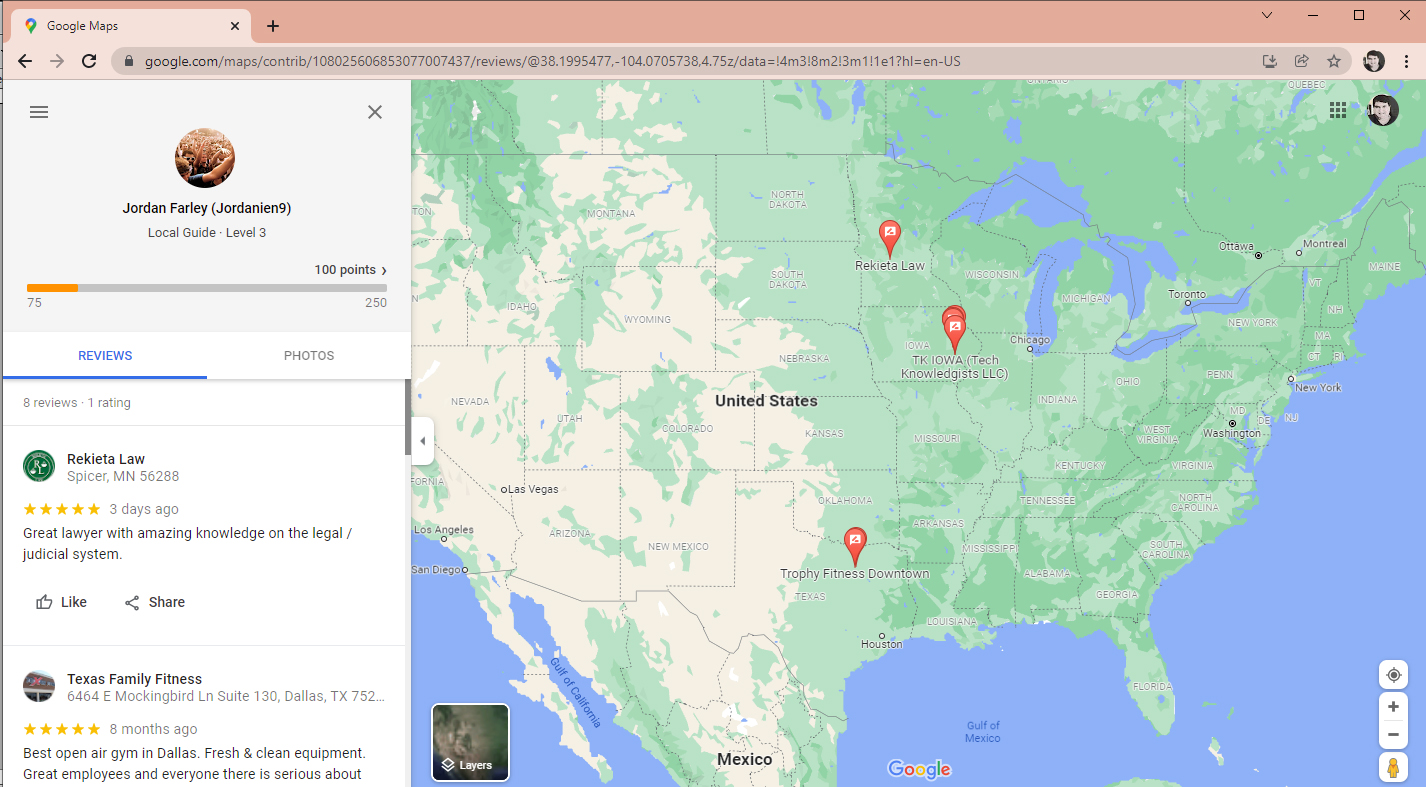This screenshot has width=1426, height=787.
Task: Open the hamburger menu in side panel
Action: click(x=39, y=112)
